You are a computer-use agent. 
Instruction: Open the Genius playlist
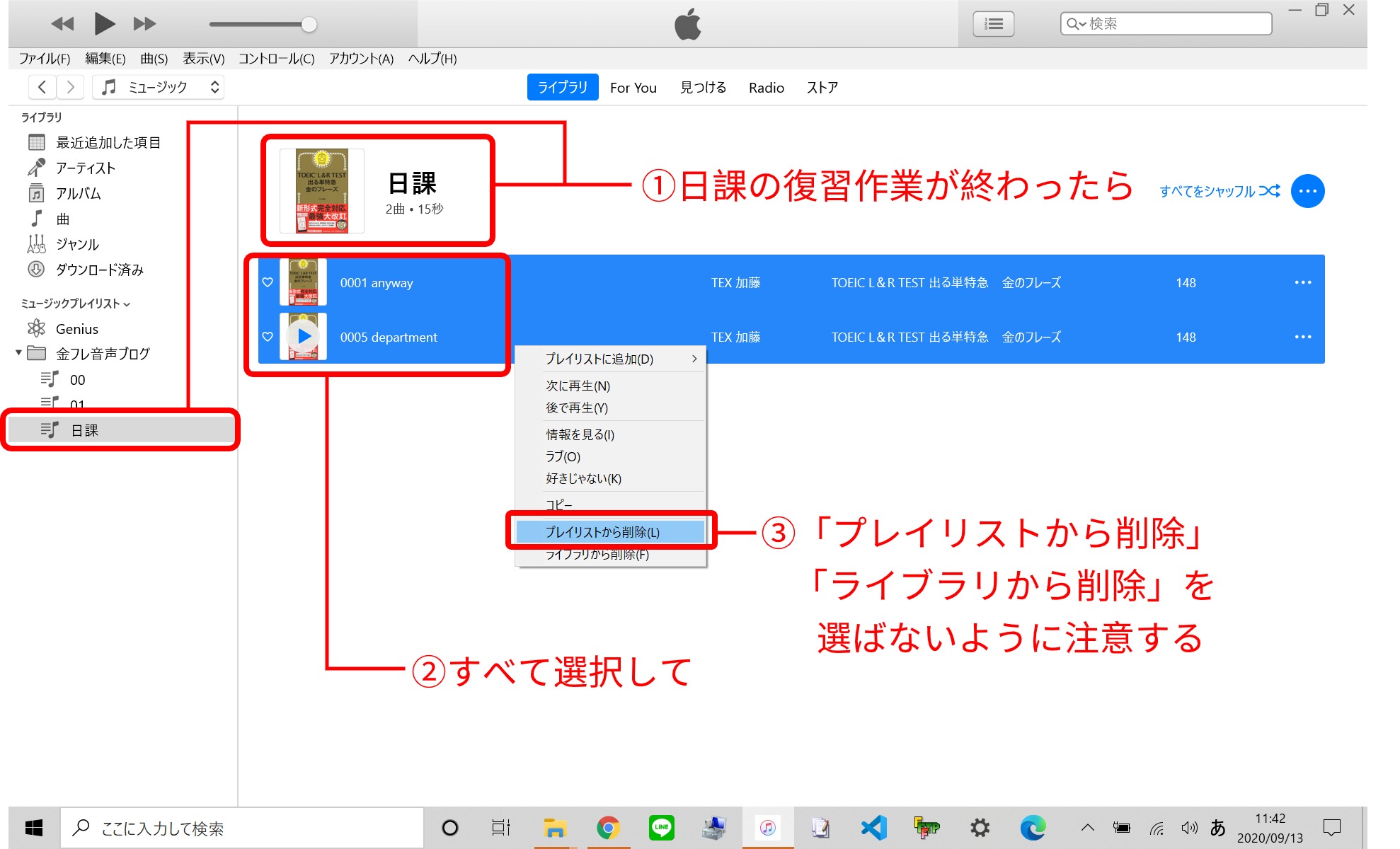pos(76,329)
